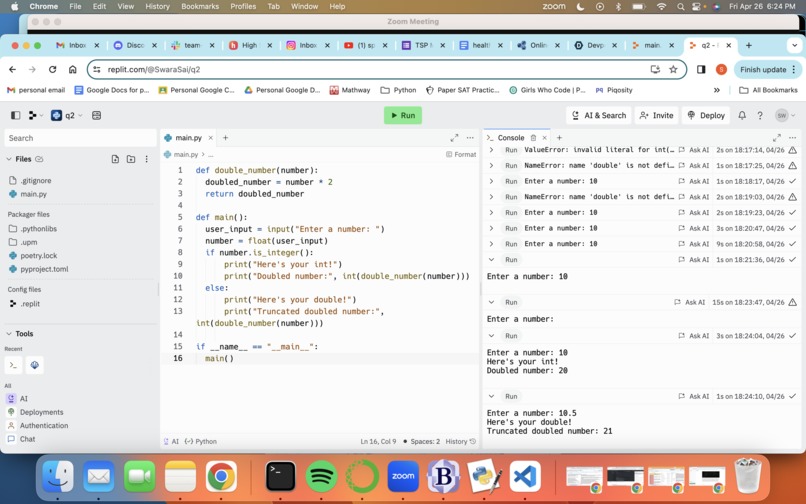Focus the file Search field
This screenshot has height=504, width=806.
pyautogui.click(x=80, y=138)
